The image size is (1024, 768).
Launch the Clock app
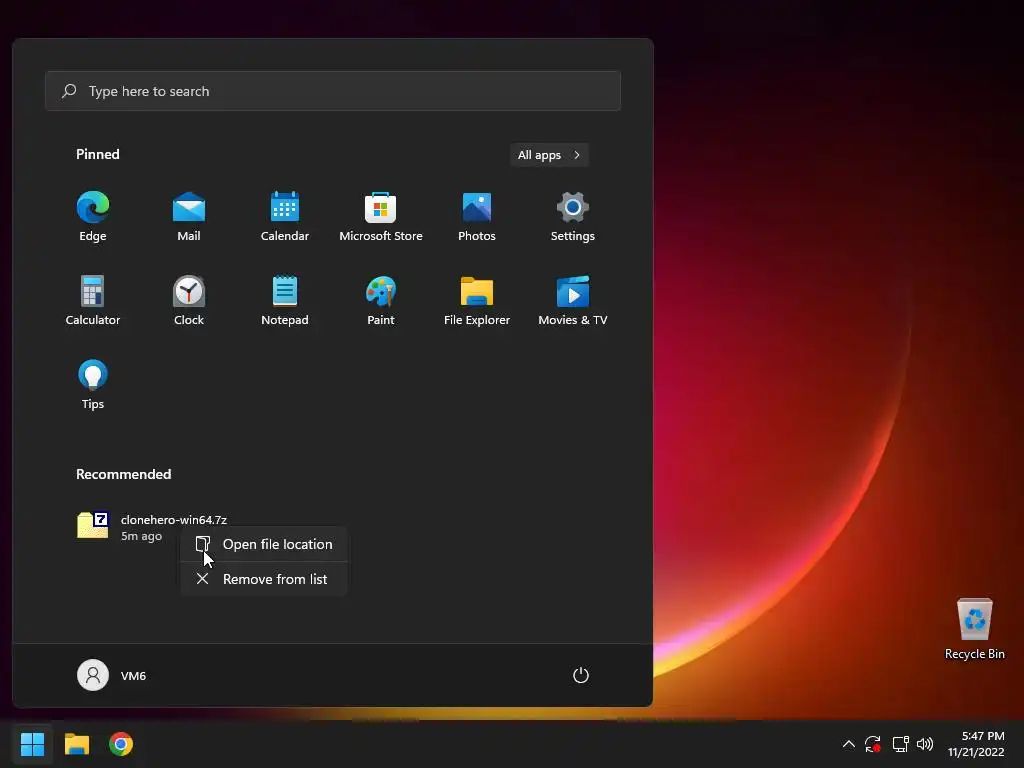189,301
